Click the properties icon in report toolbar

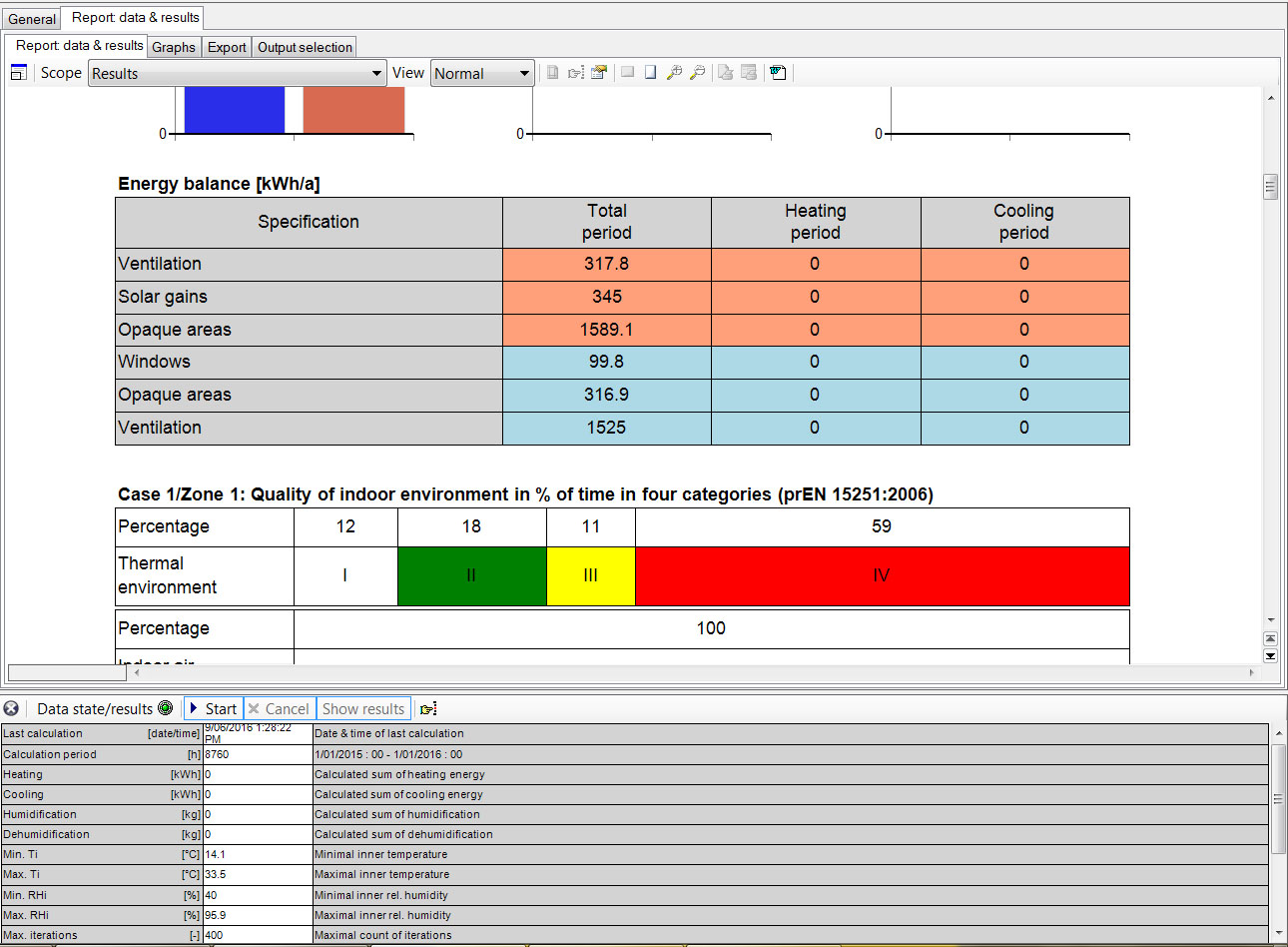(599, 73)
